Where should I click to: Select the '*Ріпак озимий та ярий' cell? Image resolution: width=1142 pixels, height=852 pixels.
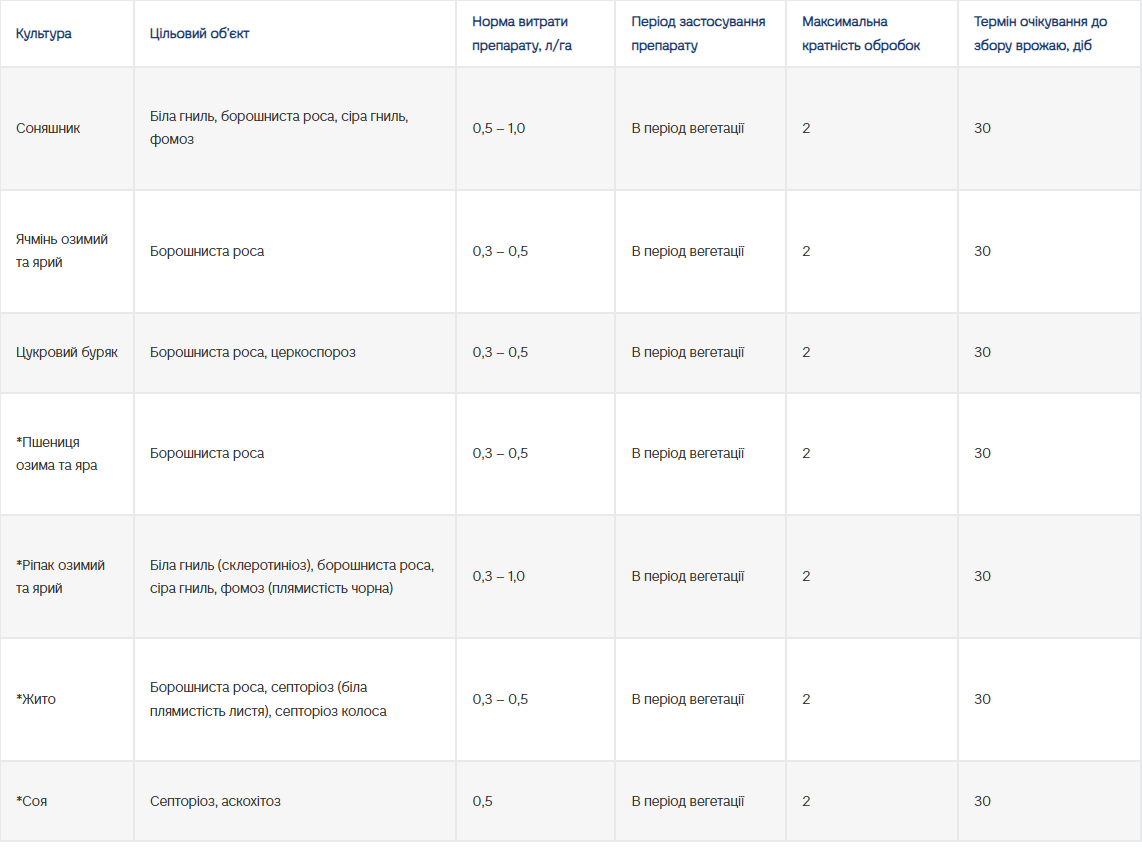[x=60, y=577]
